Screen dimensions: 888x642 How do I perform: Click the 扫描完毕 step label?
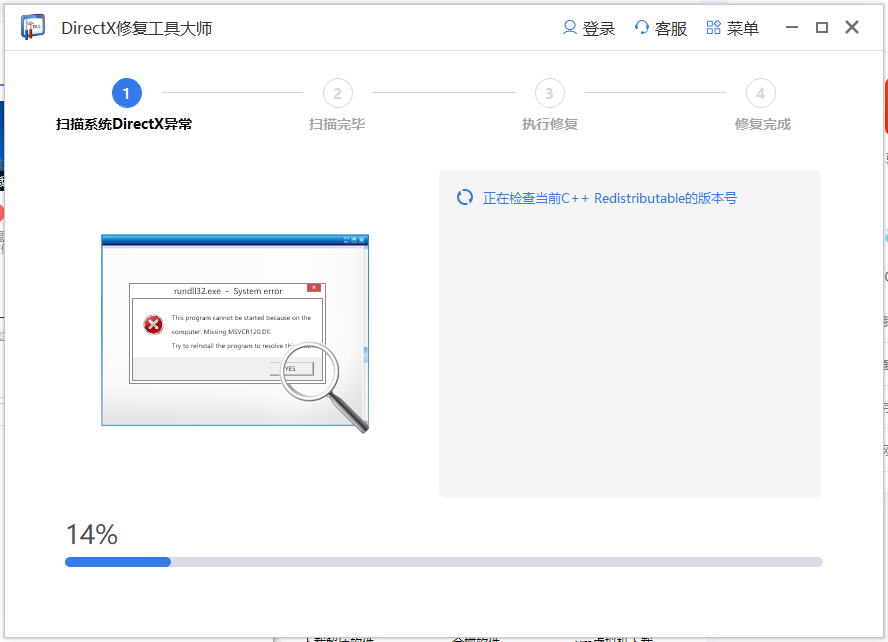pyautogui.click(x=337, y=124)
